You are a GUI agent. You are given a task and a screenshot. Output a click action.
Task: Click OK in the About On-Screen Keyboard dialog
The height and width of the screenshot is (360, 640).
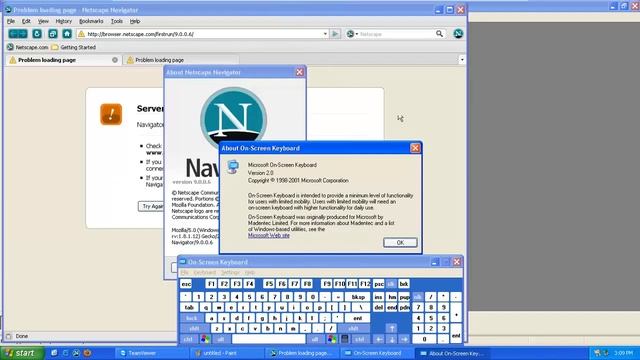coord(400,242)
